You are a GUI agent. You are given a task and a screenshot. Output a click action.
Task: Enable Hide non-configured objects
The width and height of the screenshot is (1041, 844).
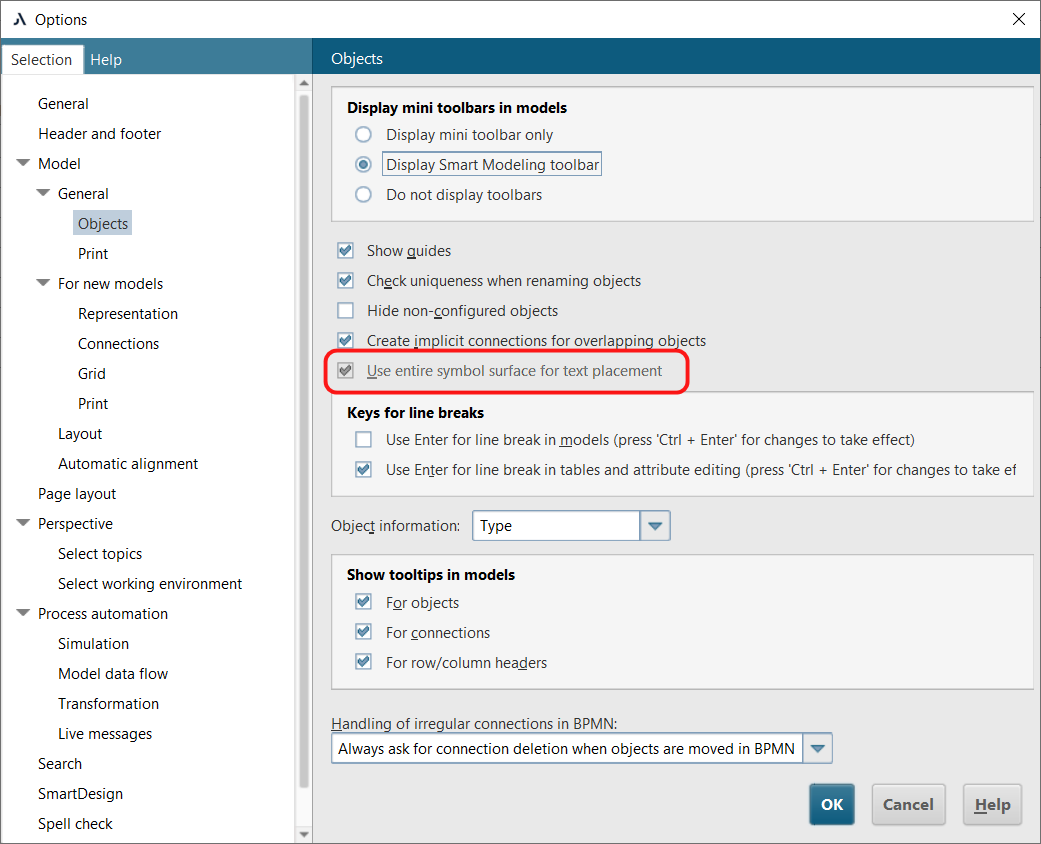(345, 310)
